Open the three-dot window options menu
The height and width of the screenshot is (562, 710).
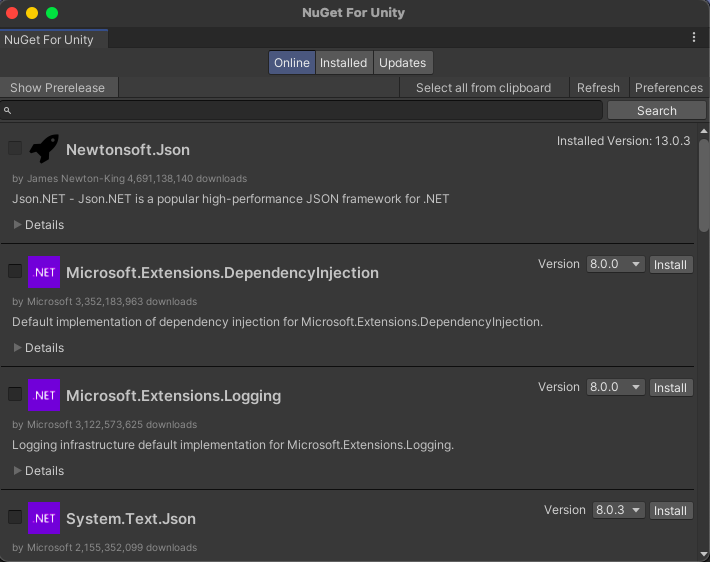[x=694, y=38]
